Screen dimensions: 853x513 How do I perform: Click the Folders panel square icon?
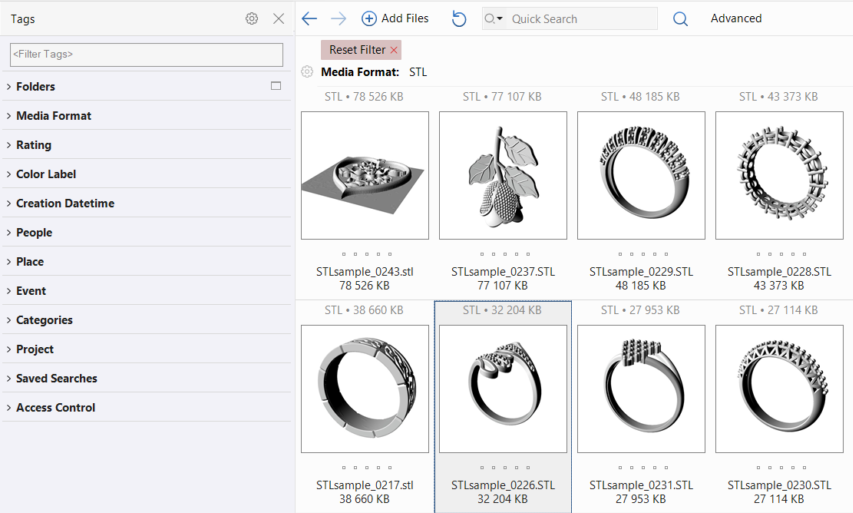pos(276,86)
